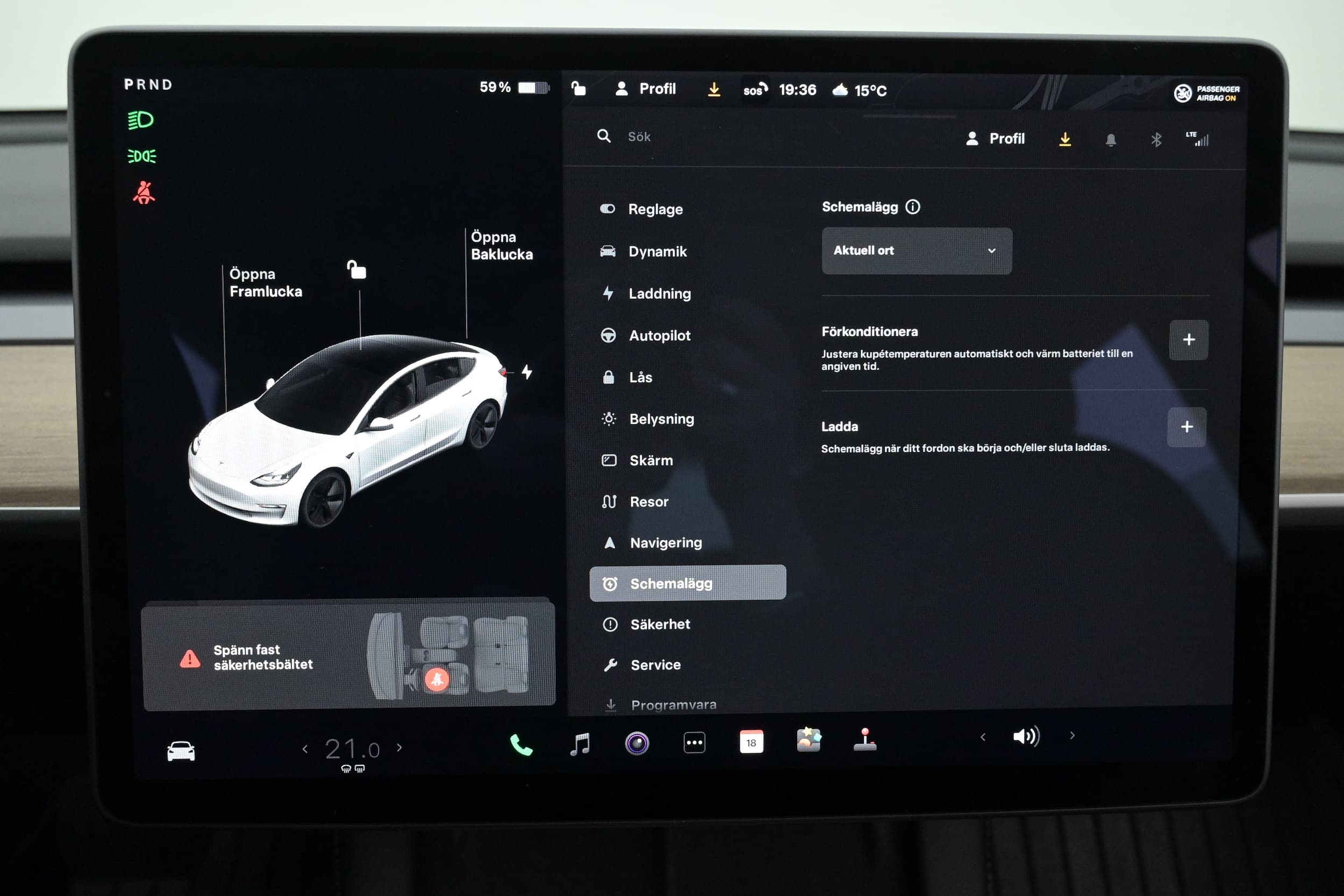
Task: Click the Sök search field
Action: pos(639,137)
